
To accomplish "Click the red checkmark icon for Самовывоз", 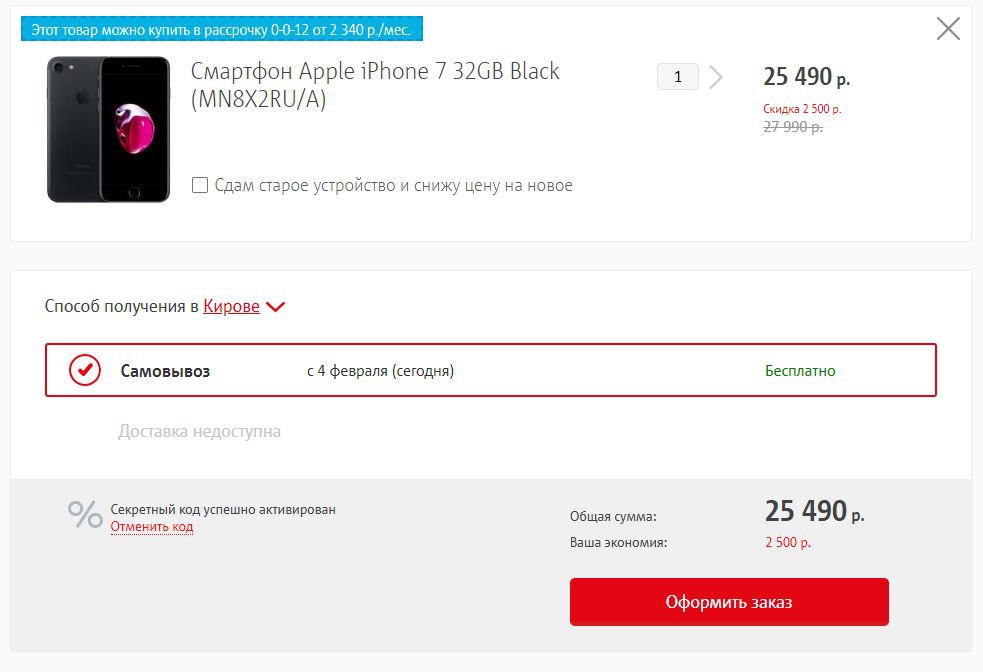I will pos(85,371).
